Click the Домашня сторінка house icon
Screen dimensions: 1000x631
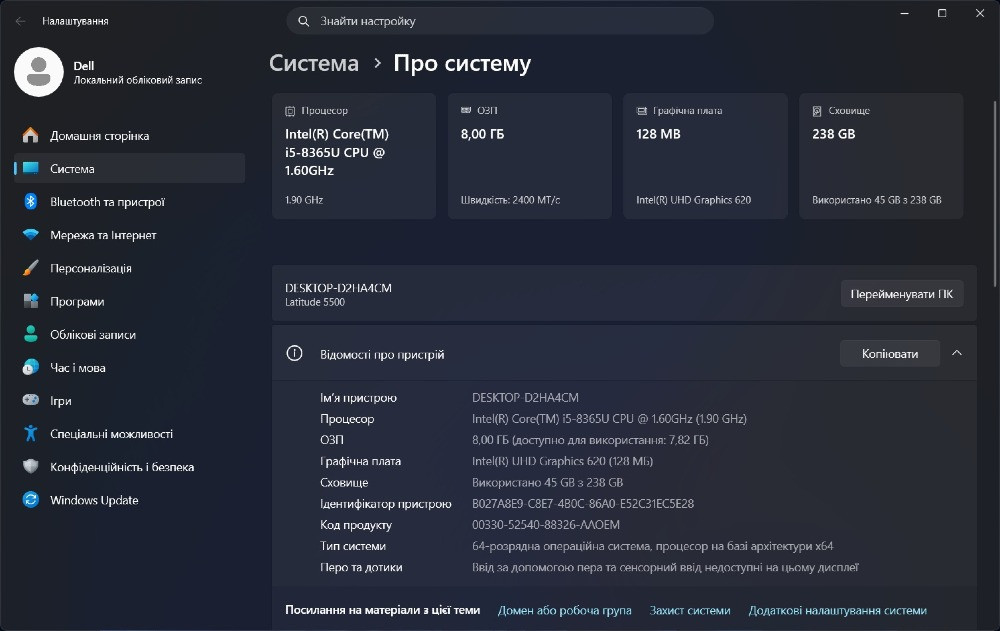[x=31, y=135]
